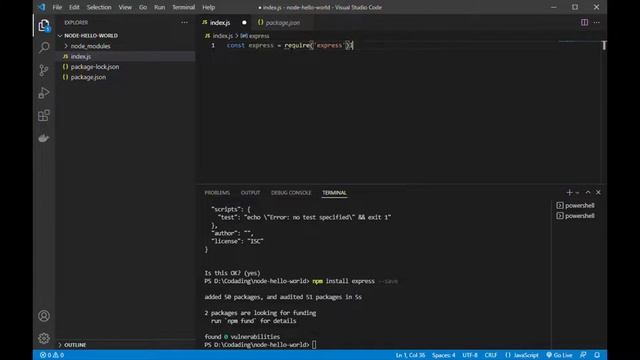
Task: Click line 1 of the code editor
Action: [289, 45]
